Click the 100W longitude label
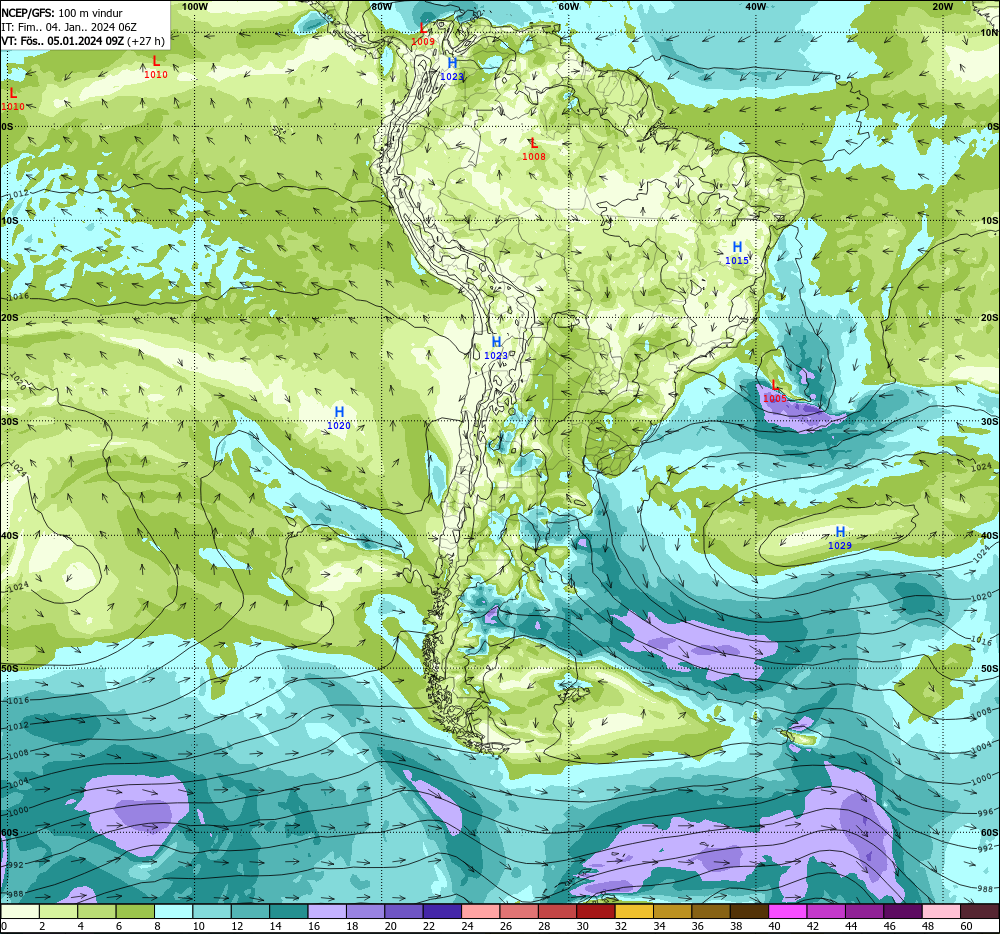Viewport: 1000px width, 934px height. tap(195, 6)
